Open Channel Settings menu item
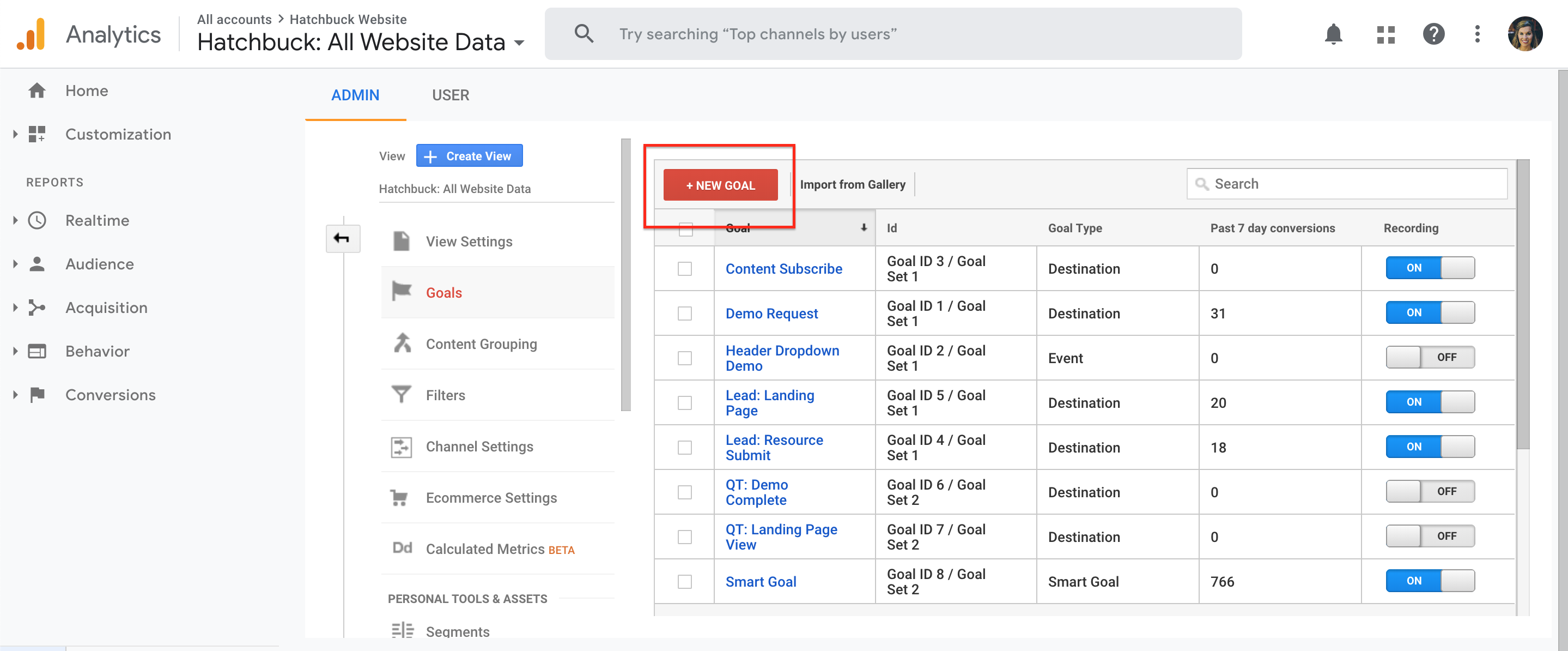This screenshot has width=1568, height=651. tap(498, 447)
